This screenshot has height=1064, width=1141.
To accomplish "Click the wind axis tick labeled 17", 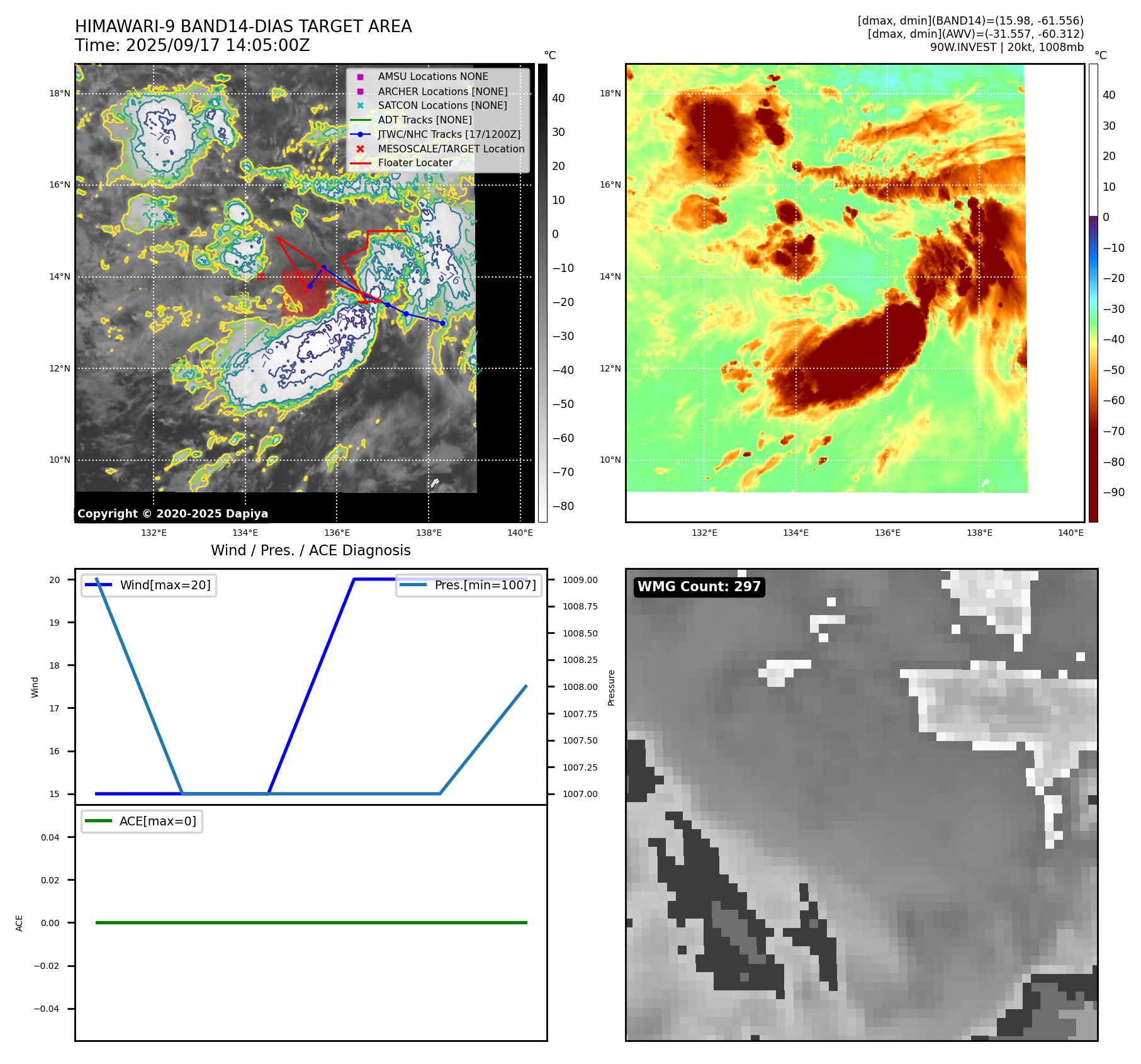I will coord(55,708).
